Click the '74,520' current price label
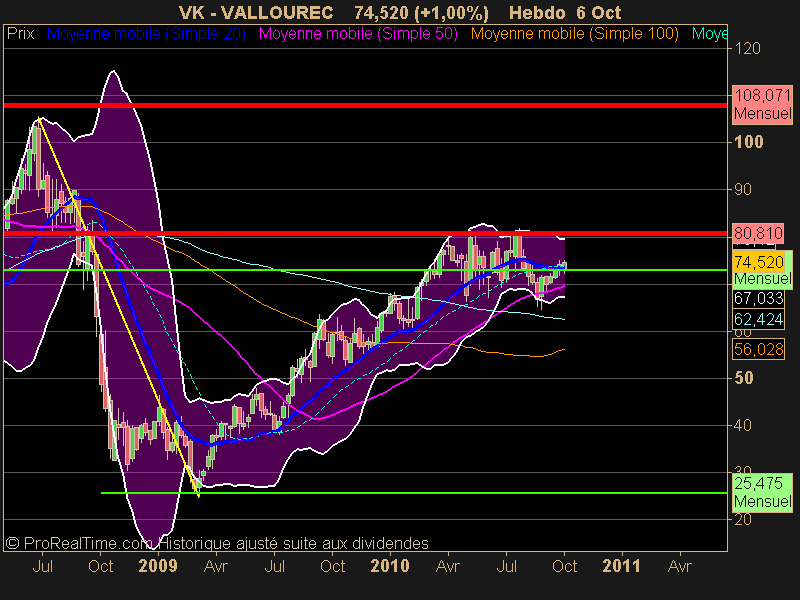 pos(759,262)
